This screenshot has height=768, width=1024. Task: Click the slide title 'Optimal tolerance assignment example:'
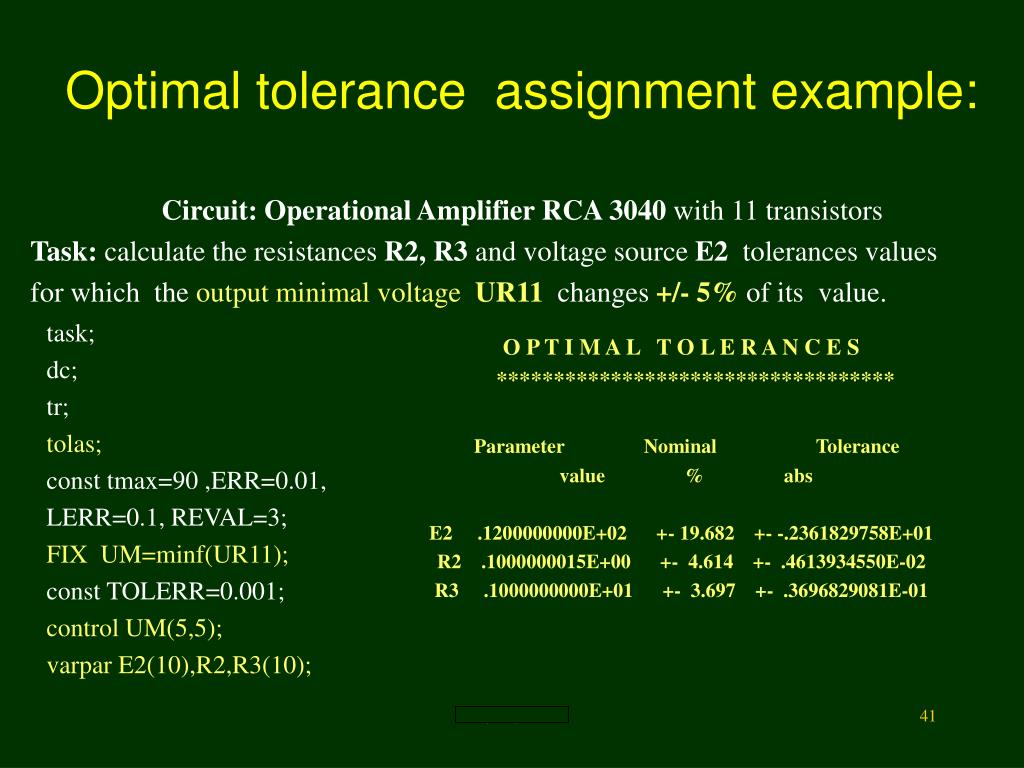pos(522,91)
